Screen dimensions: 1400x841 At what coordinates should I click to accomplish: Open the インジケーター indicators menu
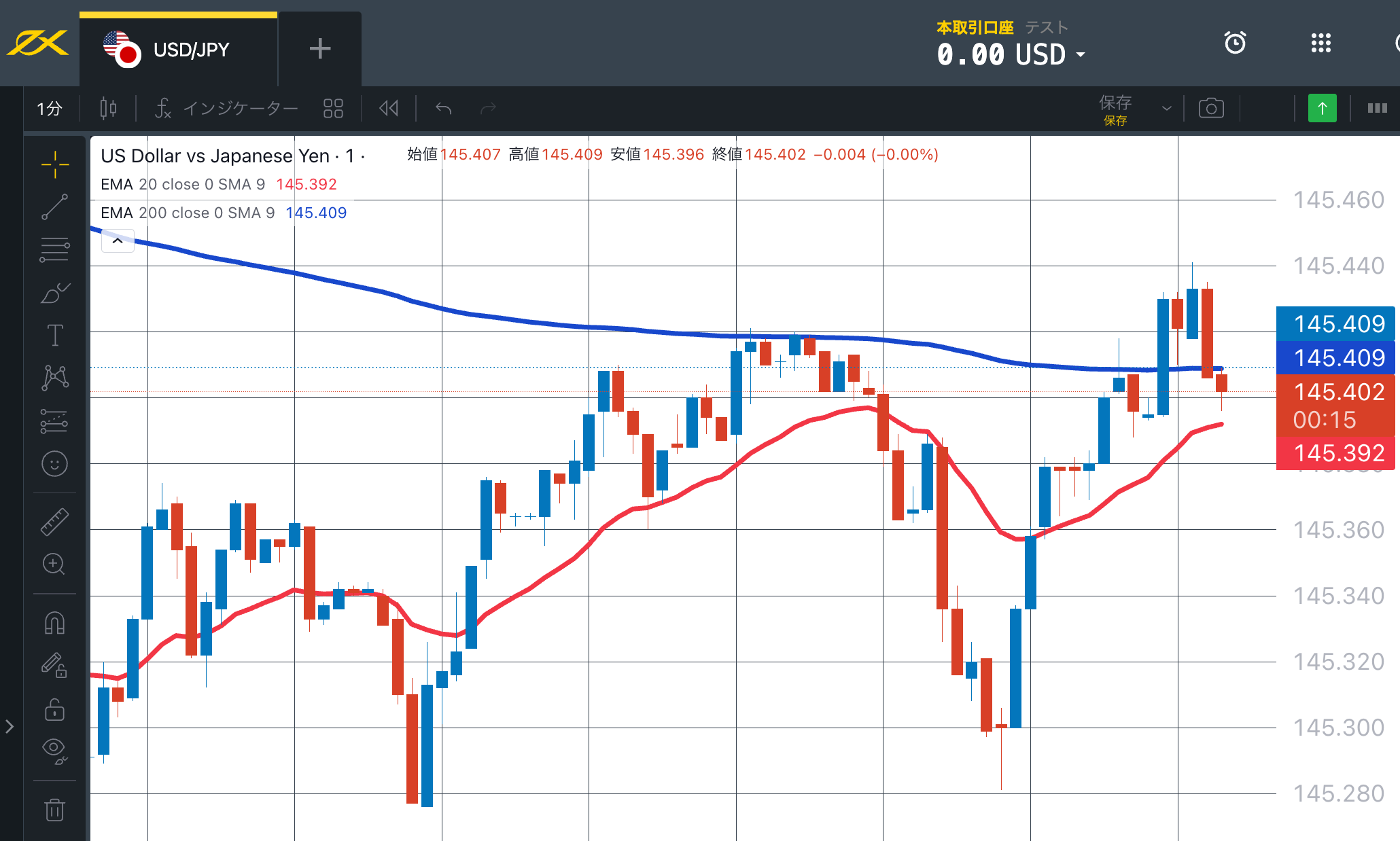coord(227,109)
